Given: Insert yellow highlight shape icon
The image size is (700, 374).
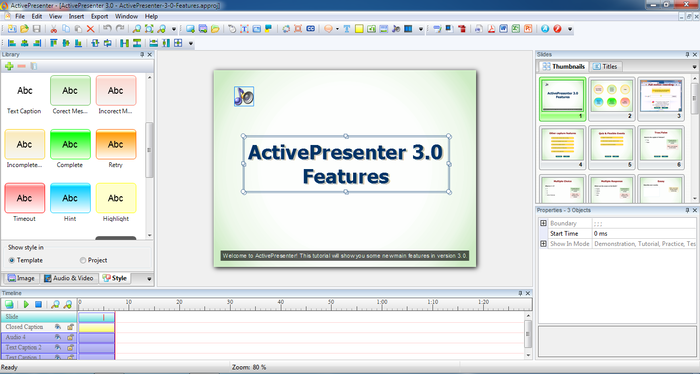Looking at the screenshot, I should pos(359,29).
